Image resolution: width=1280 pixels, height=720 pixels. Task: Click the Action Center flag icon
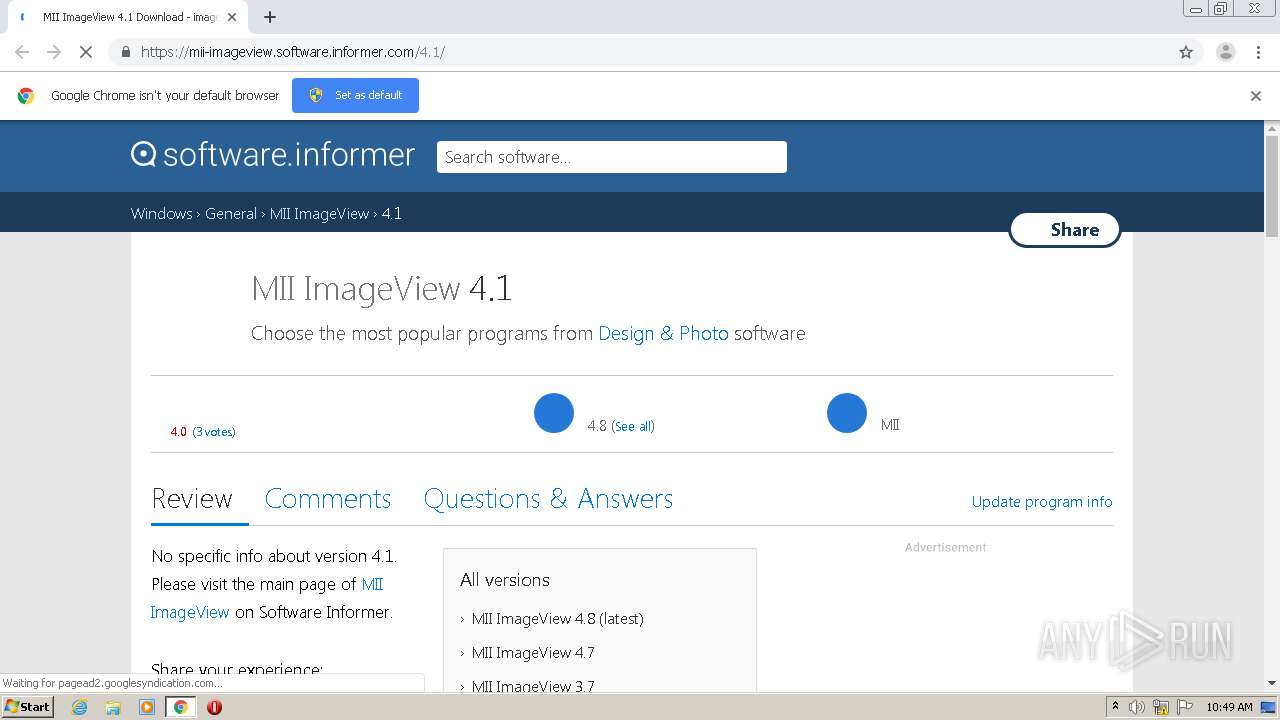1185,707
